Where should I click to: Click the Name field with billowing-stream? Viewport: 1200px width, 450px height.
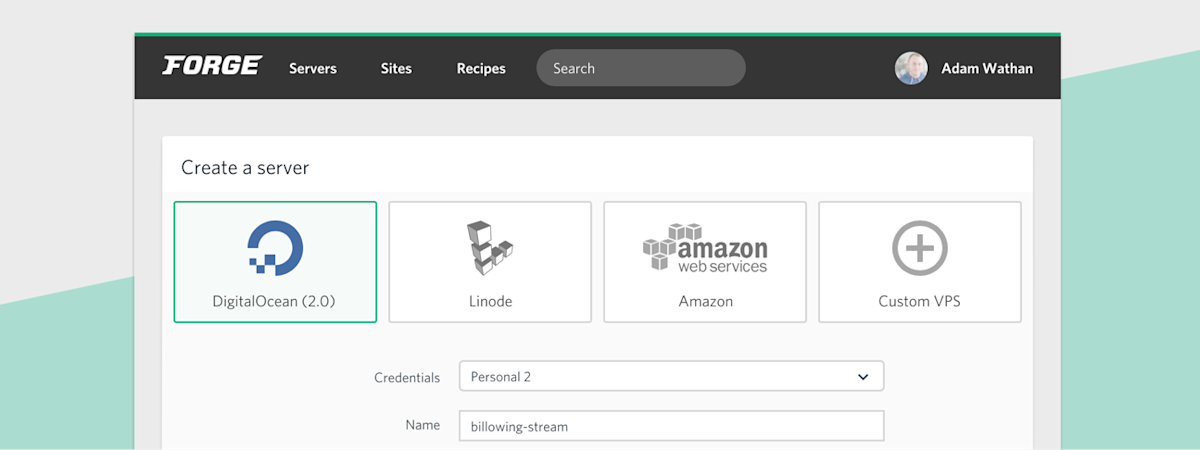click(x=671, y=426)
